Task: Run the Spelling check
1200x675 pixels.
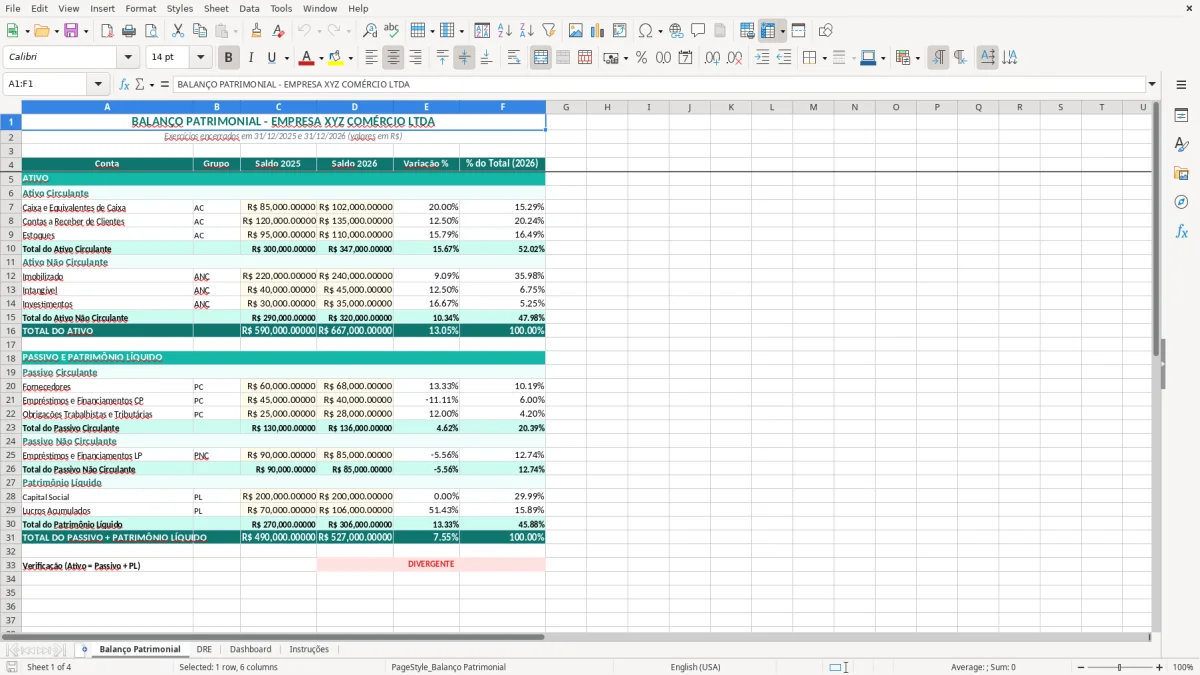Action: click(391, 31)
